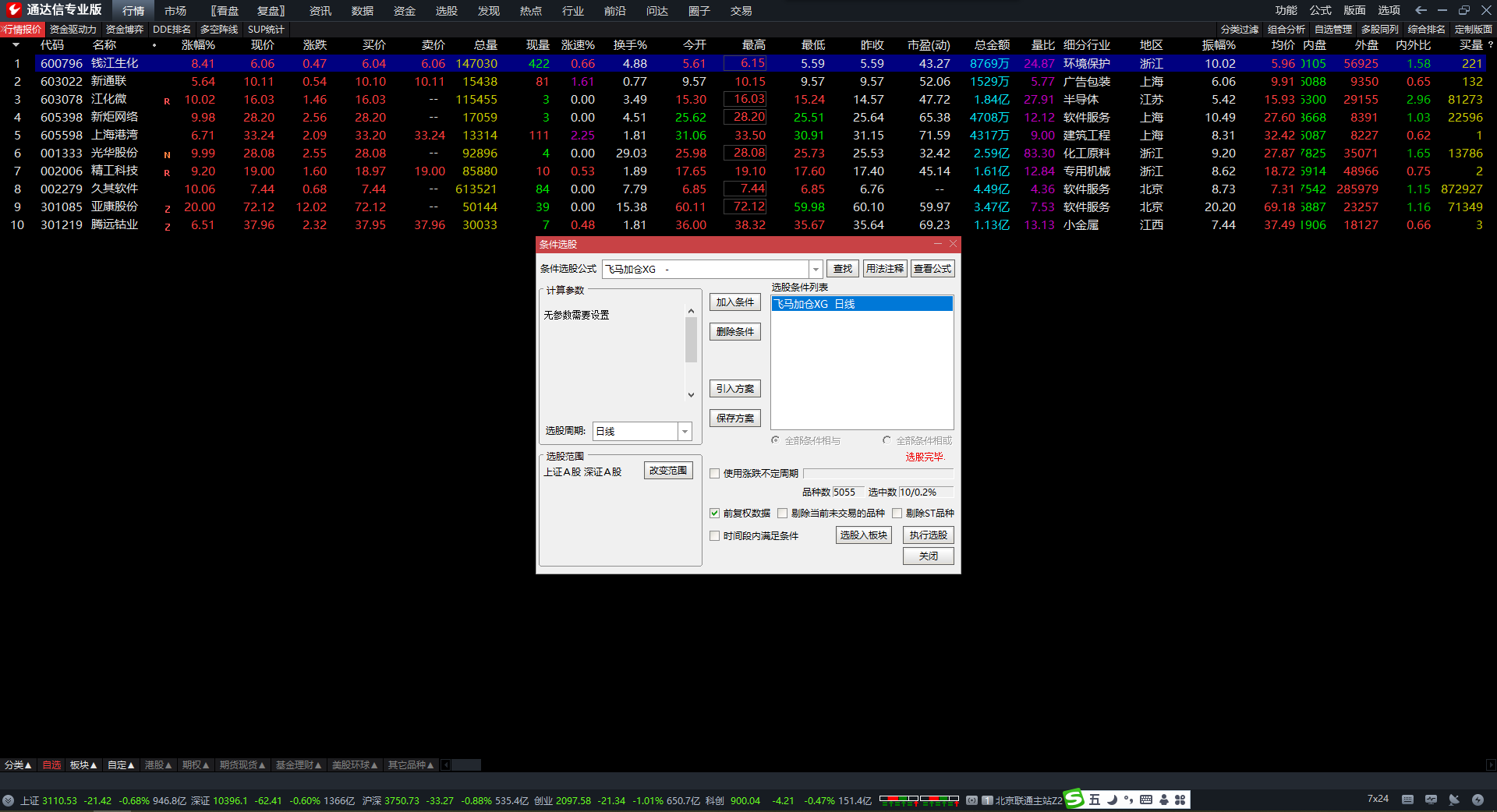
Task: Close the 条件选股 dialog with X
Action: click(x=953, y=244)
